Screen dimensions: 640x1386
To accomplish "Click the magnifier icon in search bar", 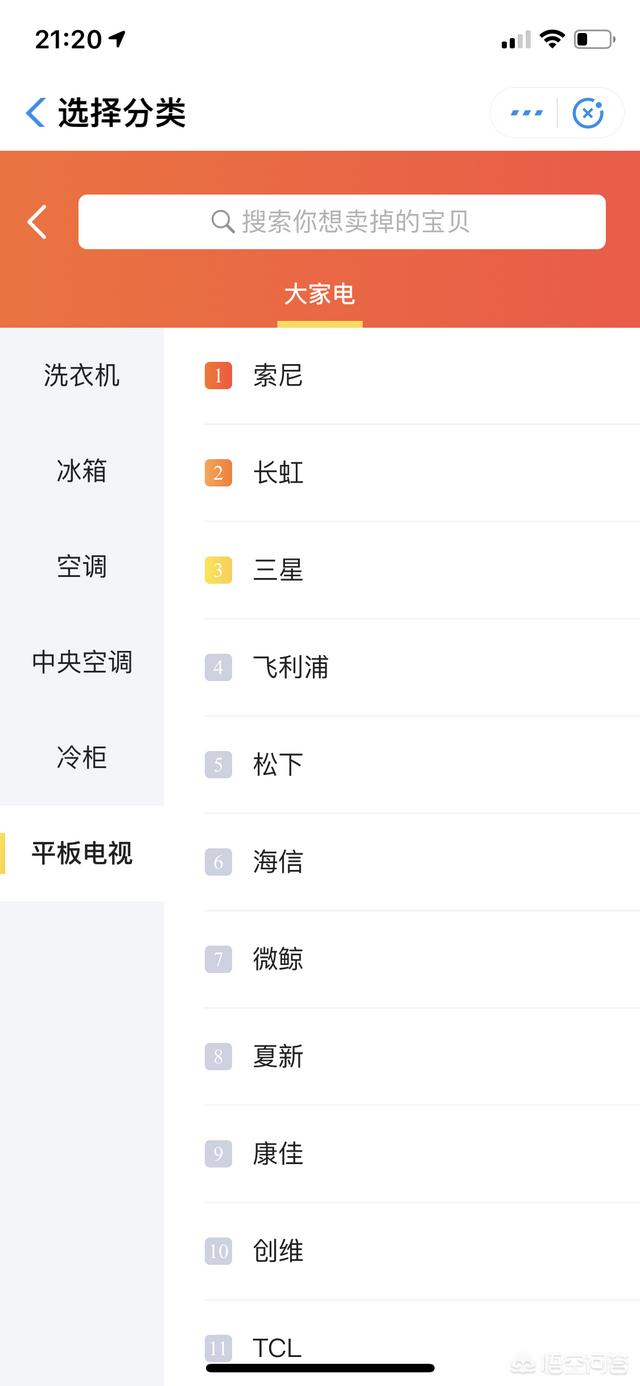I will coord(222,221).
